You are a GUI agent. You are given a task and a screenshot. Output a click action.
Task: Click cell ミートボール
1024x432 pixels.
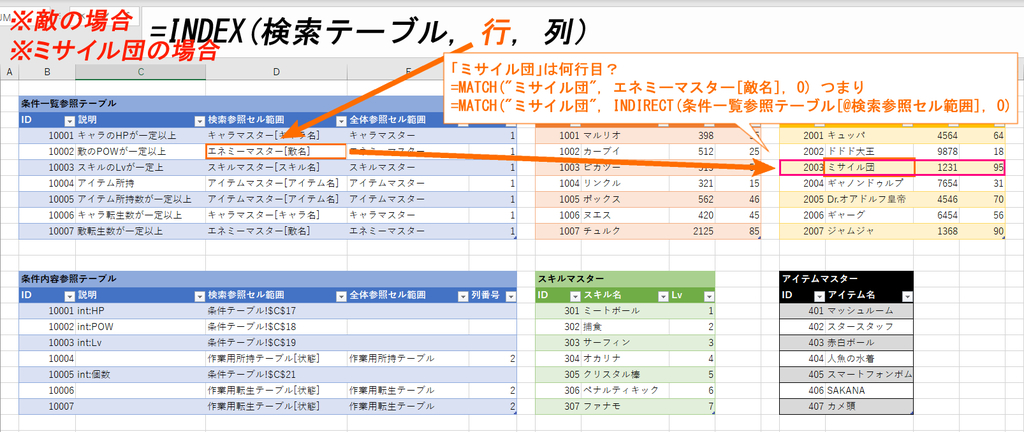624,311
